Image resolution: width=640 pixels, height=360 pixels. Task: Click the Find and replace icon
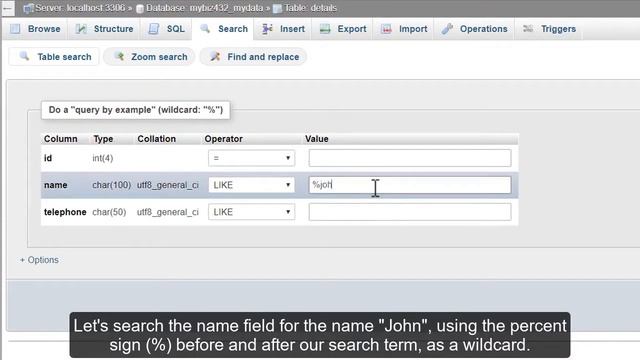pos(215,57)
